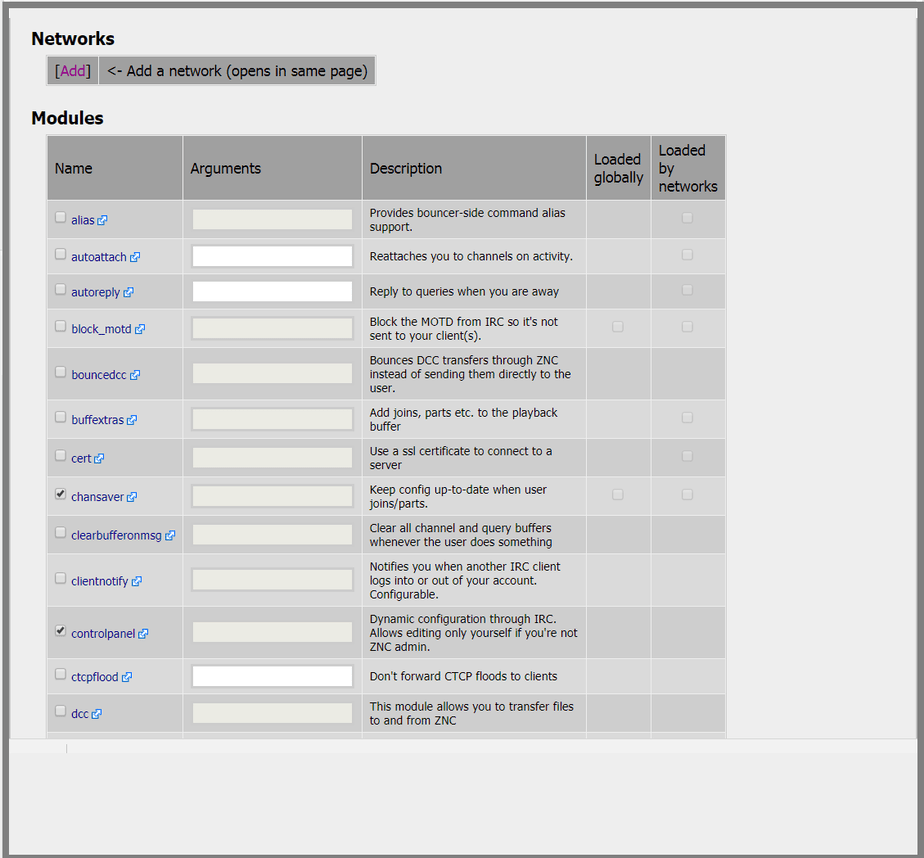
Task: Click the external link icon next to ctcpflood
Action: coord(127,677)
